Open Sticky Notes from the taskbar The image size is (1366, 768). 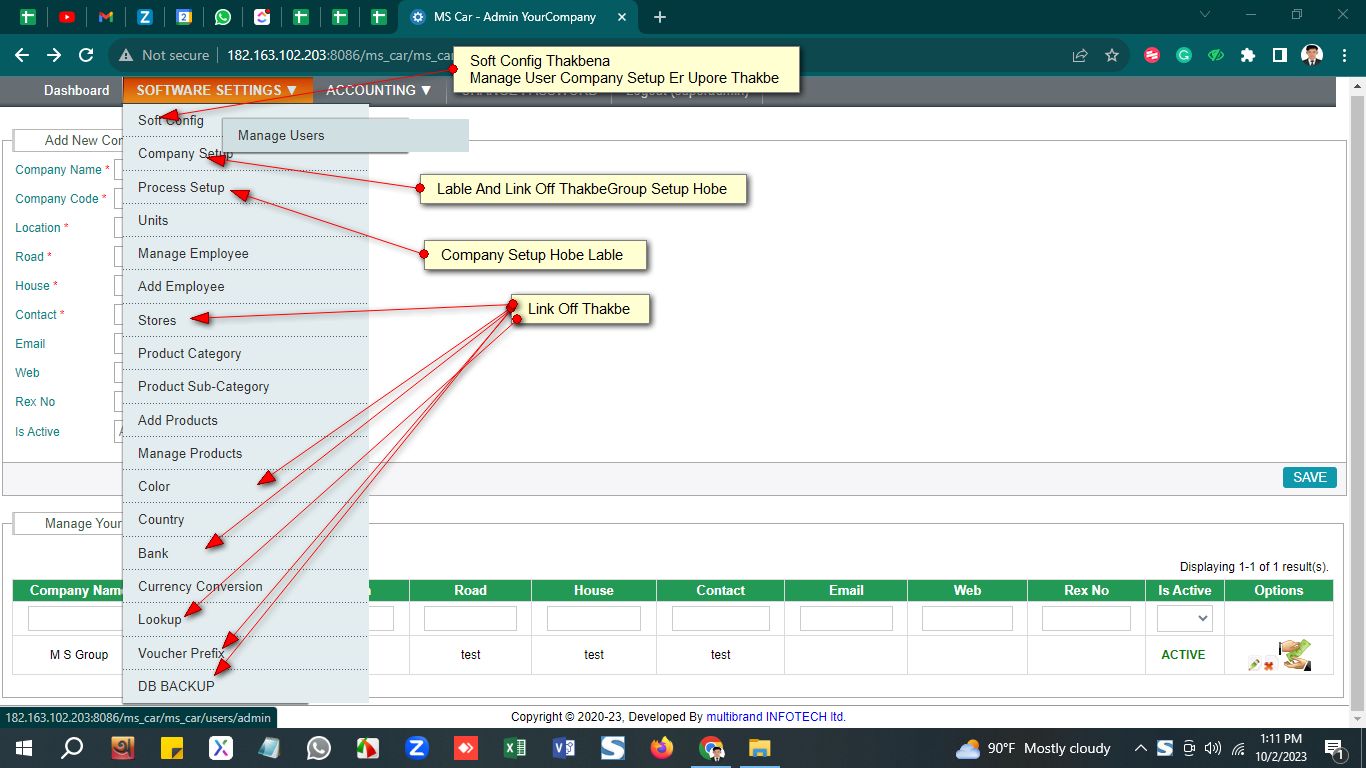(172, 748)
